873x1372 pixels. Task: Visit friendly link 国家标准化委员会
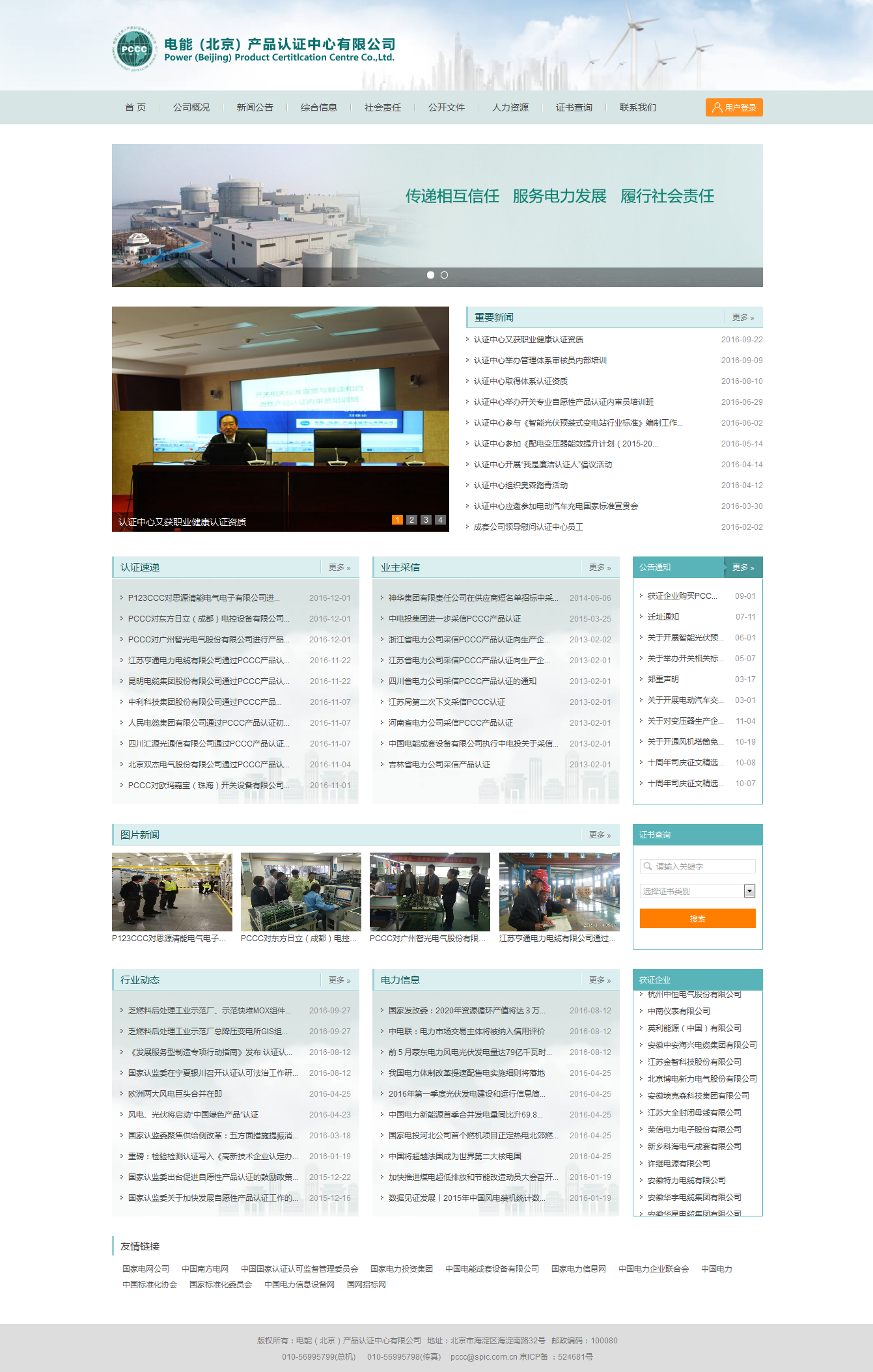tap(221, 1284)
